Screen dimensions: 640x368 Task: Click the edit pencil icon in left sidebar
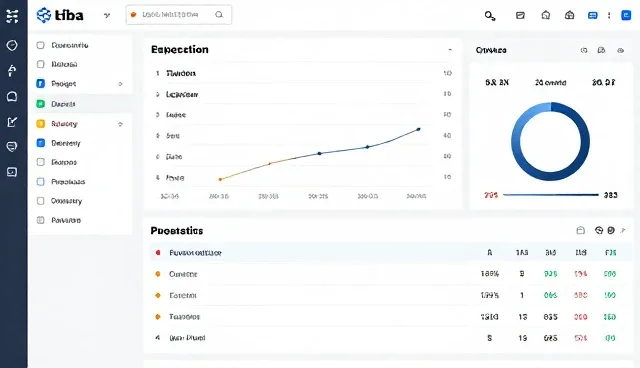click(x=12, y=122)
